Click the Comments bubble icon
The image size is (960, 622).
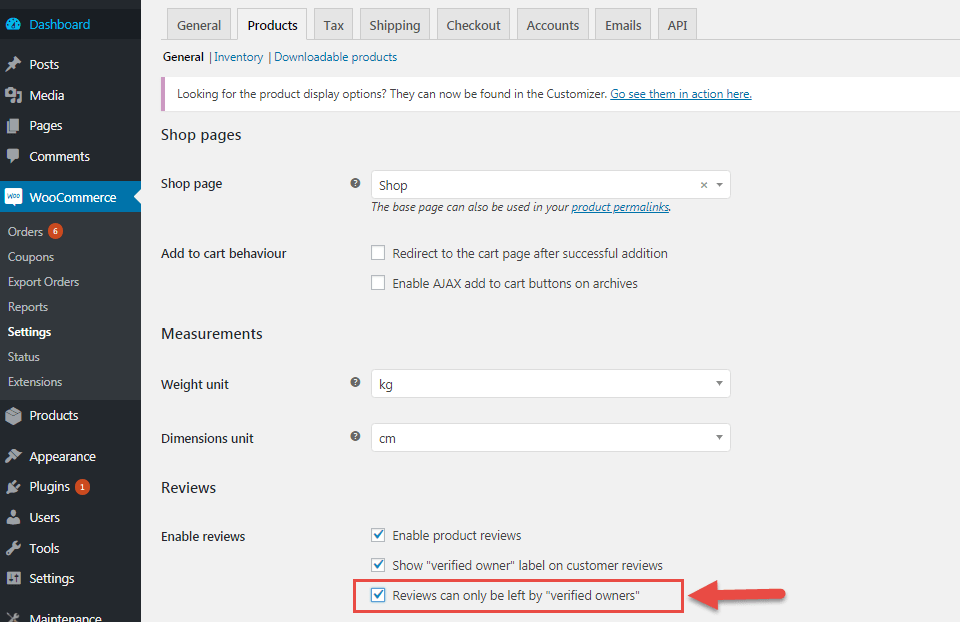click(13, 156)
